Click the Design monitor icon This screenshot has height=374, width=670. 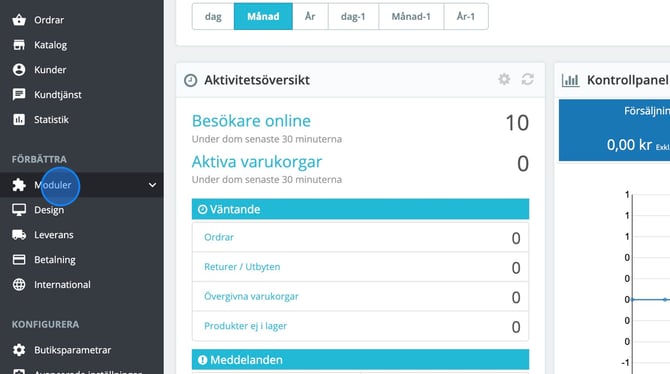pos(19,210)
